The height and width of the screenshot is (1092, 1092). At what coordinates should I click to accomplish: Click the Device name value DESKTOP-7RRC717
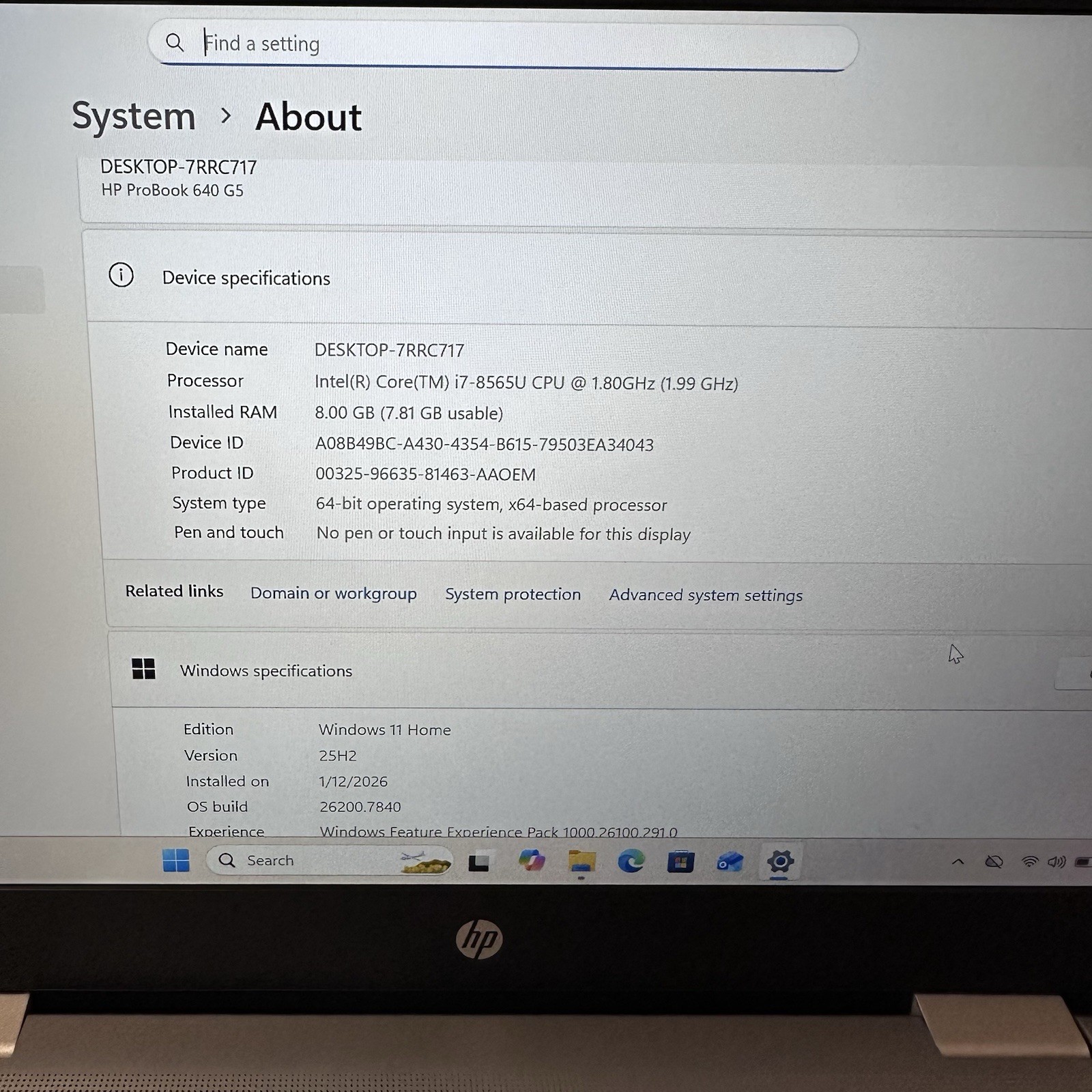[389, 350]
